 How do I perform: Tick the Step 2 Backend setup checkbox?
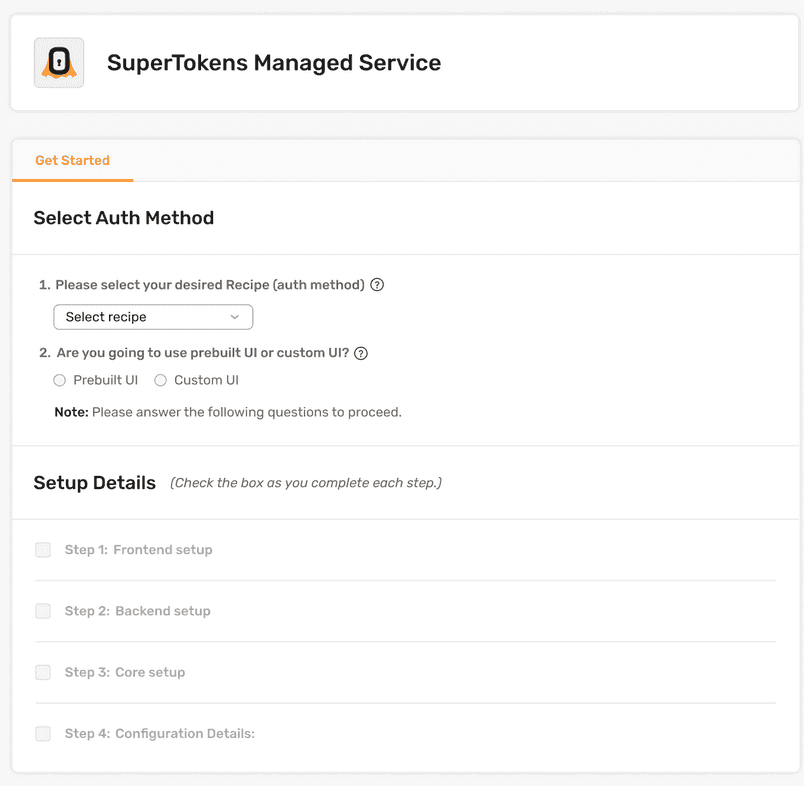coord(43,611)
